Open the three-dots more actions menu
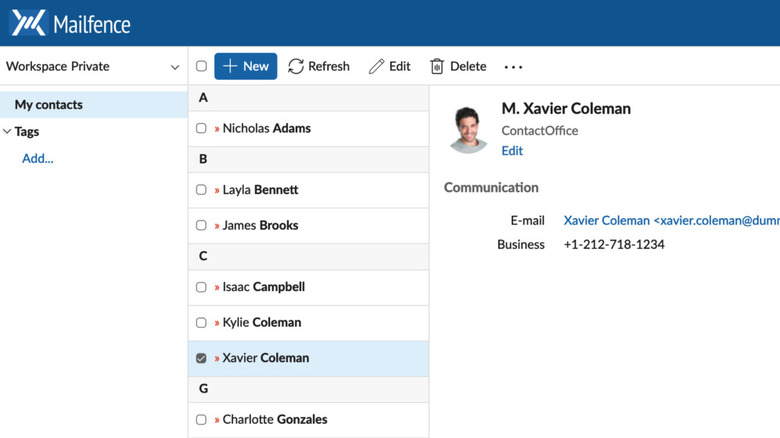Viewport: 780px width, 438px height. pos(513,67)
